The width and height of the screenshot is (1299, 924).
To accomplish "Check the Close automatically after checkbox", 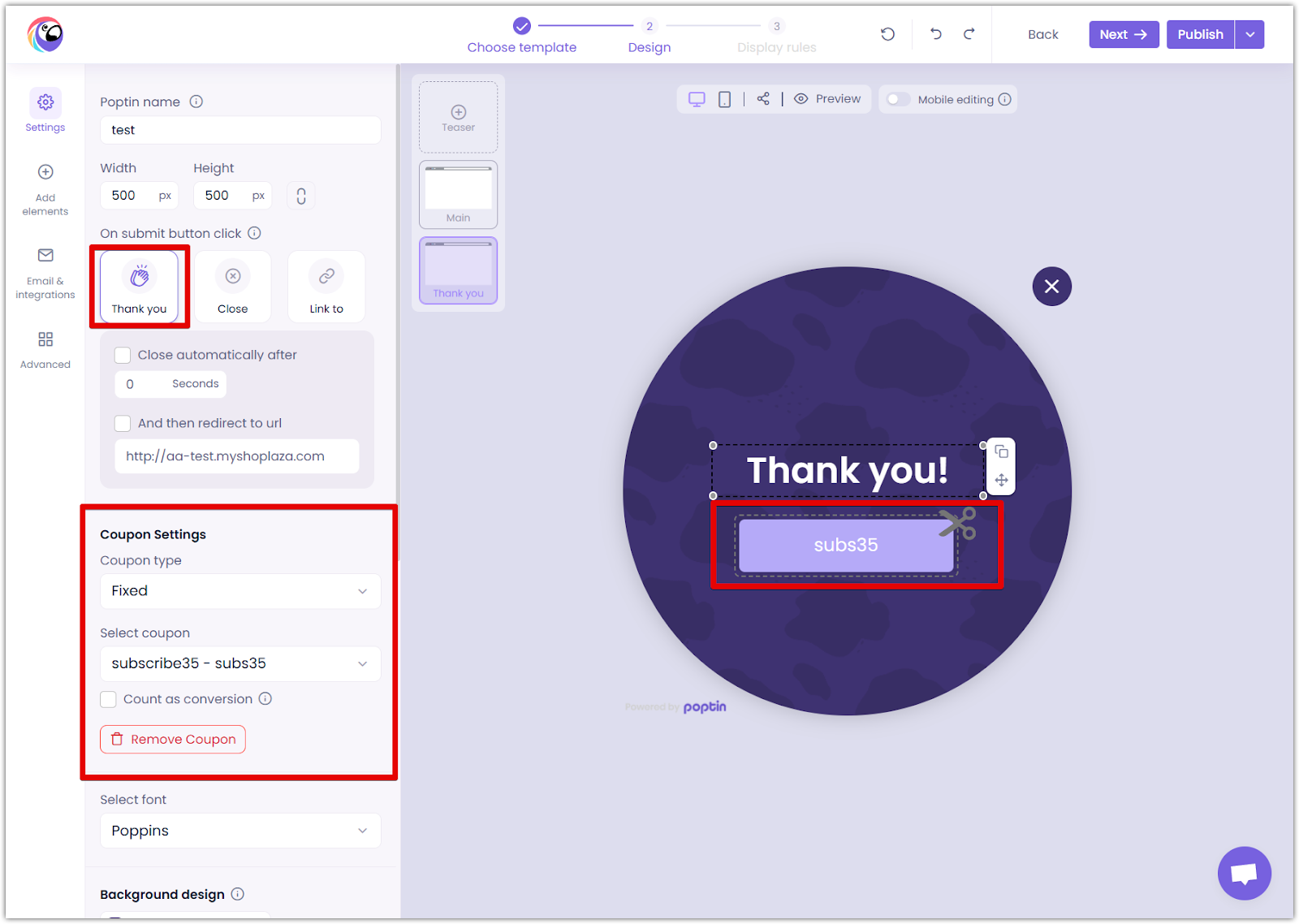I will pos(123,355).
